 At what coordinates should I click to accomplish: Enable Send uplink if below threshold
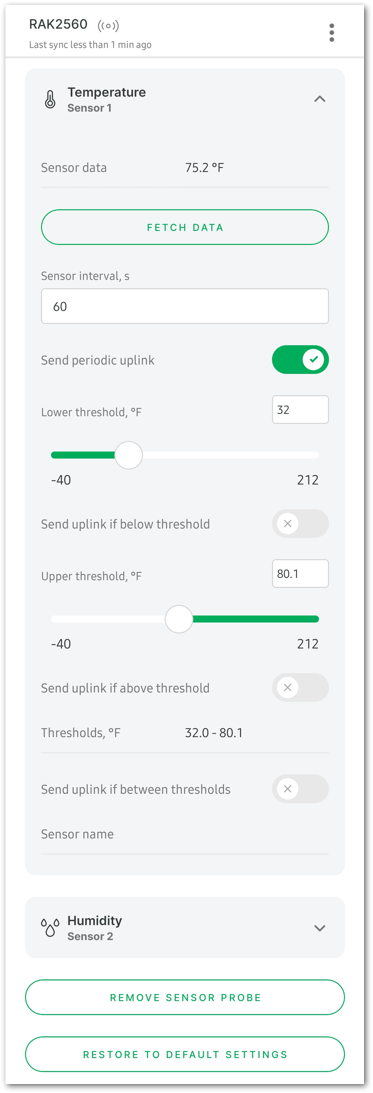300,523
